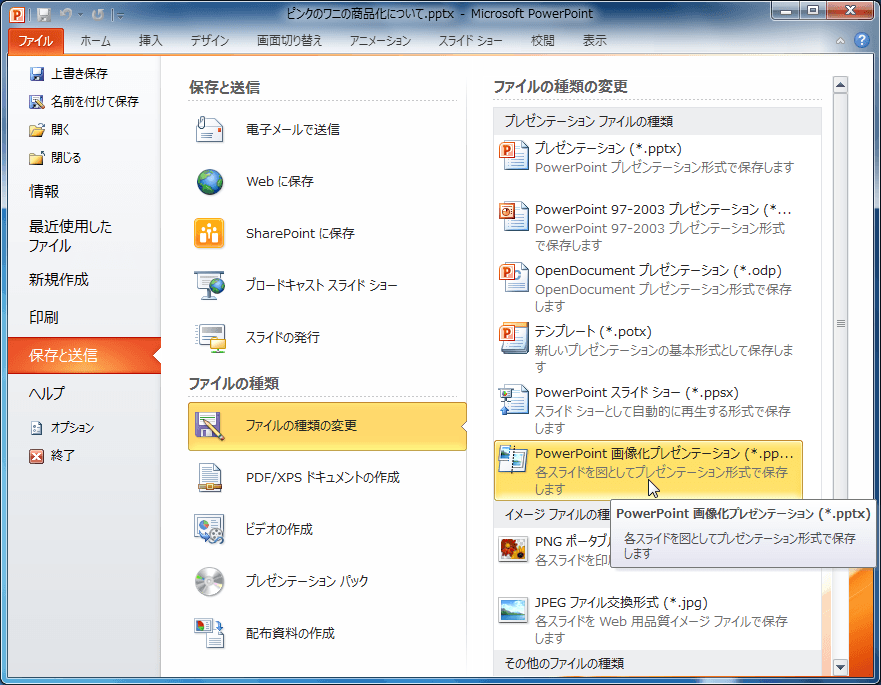881x685 pixels.
Task: Click the red Exit (終了) icon
Action: pos(37,456)
